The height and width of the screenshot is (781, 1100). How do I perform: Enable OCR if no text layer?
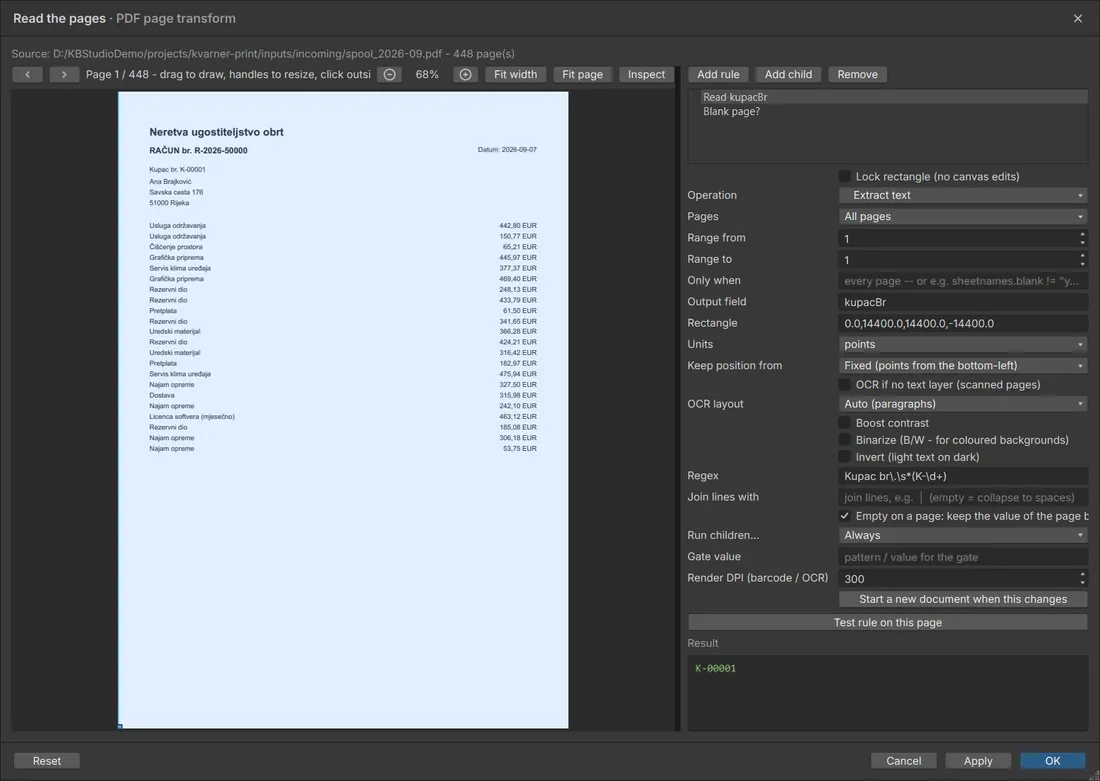[x=845, y=385]
